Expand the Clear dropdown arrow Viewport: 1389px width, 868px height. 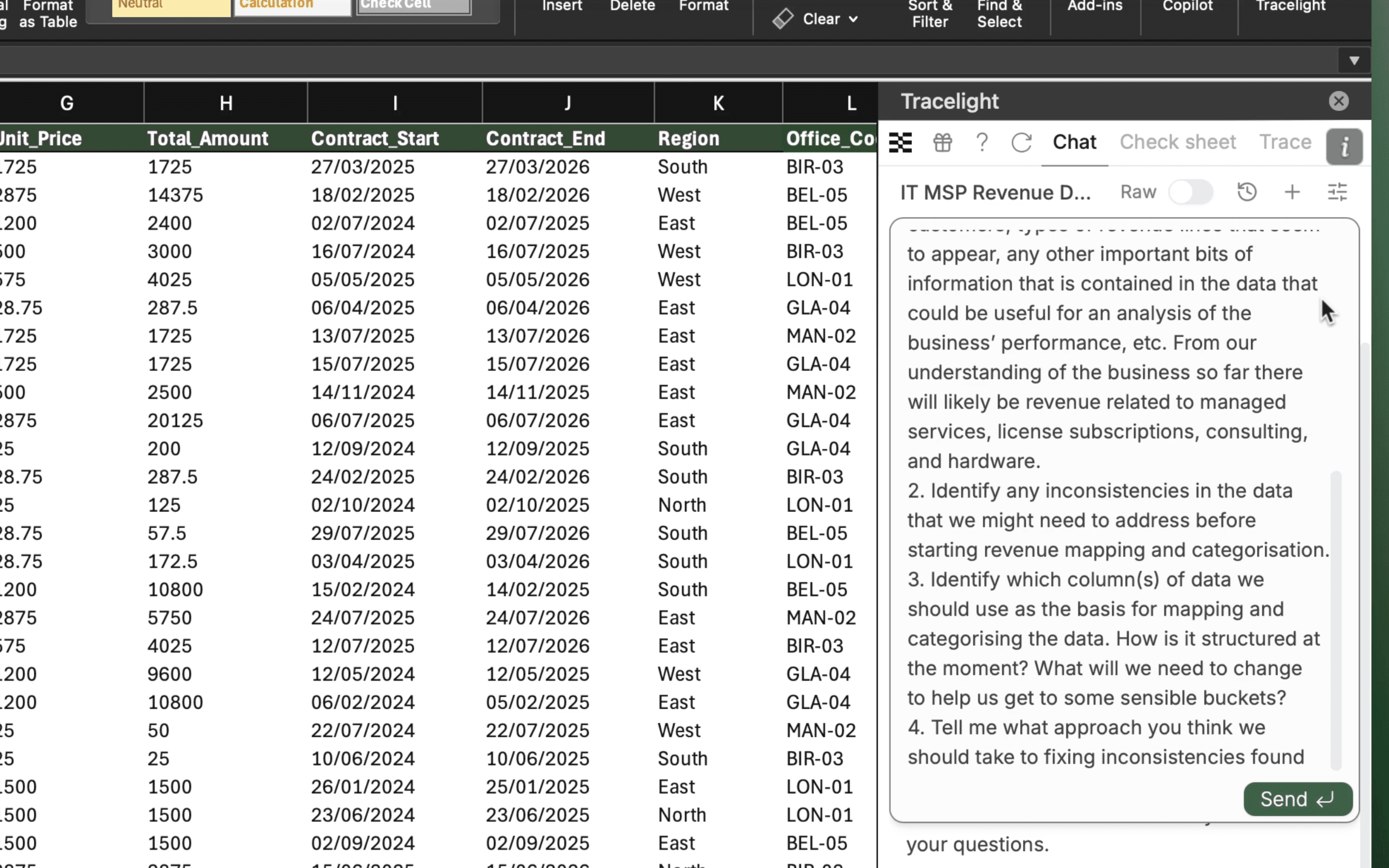pyautogui.click(x=854, y=19)
